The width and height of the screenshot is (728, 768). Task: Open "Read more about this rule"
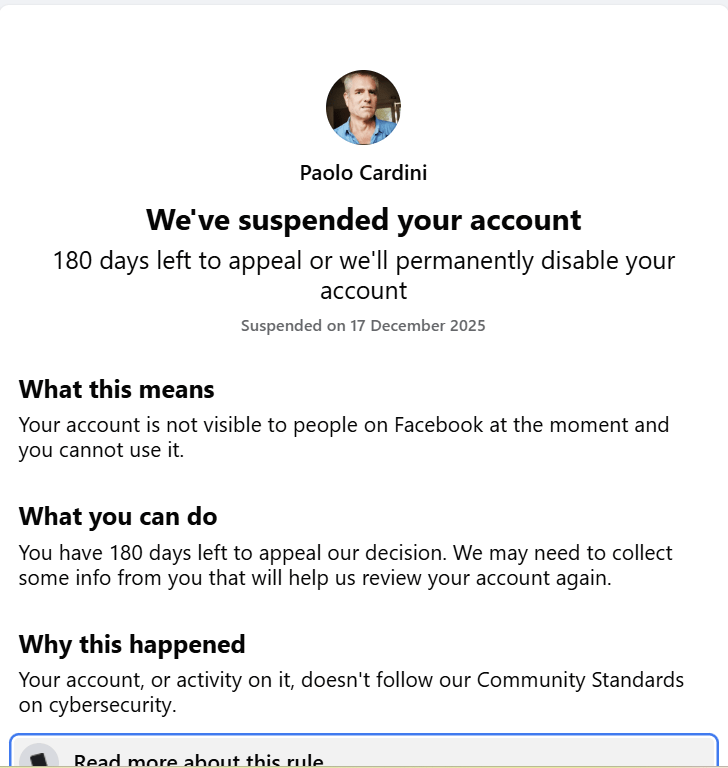(198, 760)
